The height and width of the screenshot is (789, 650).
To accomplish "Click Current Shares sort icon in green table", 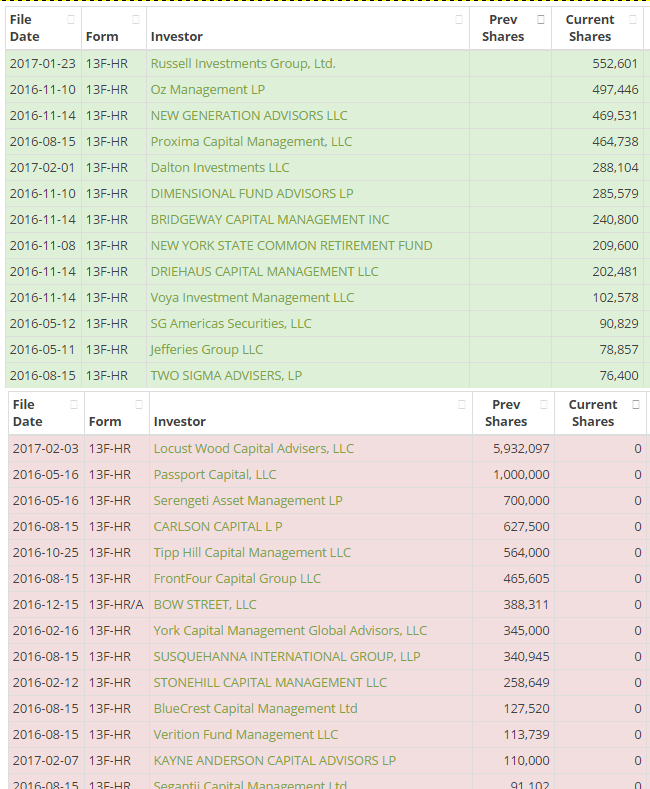I will point(633,20).
